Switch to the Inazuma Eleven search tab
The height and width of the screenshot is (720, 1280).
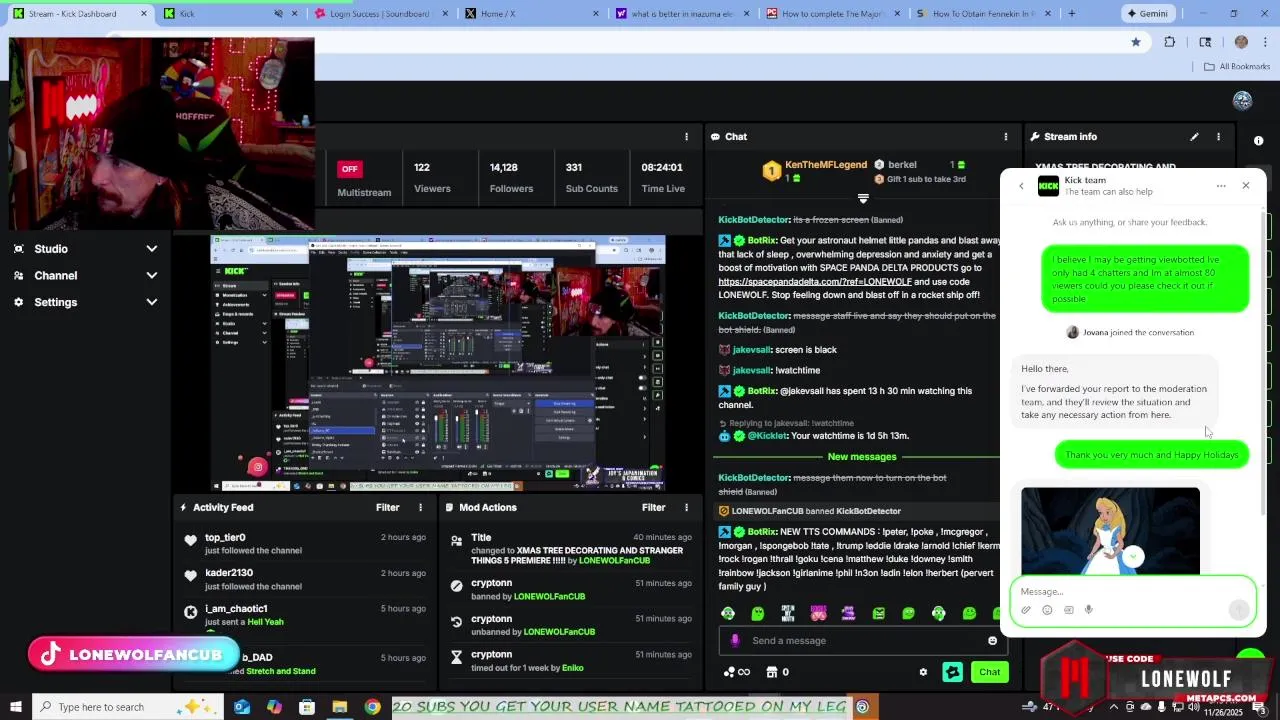[x=680, y=14]
